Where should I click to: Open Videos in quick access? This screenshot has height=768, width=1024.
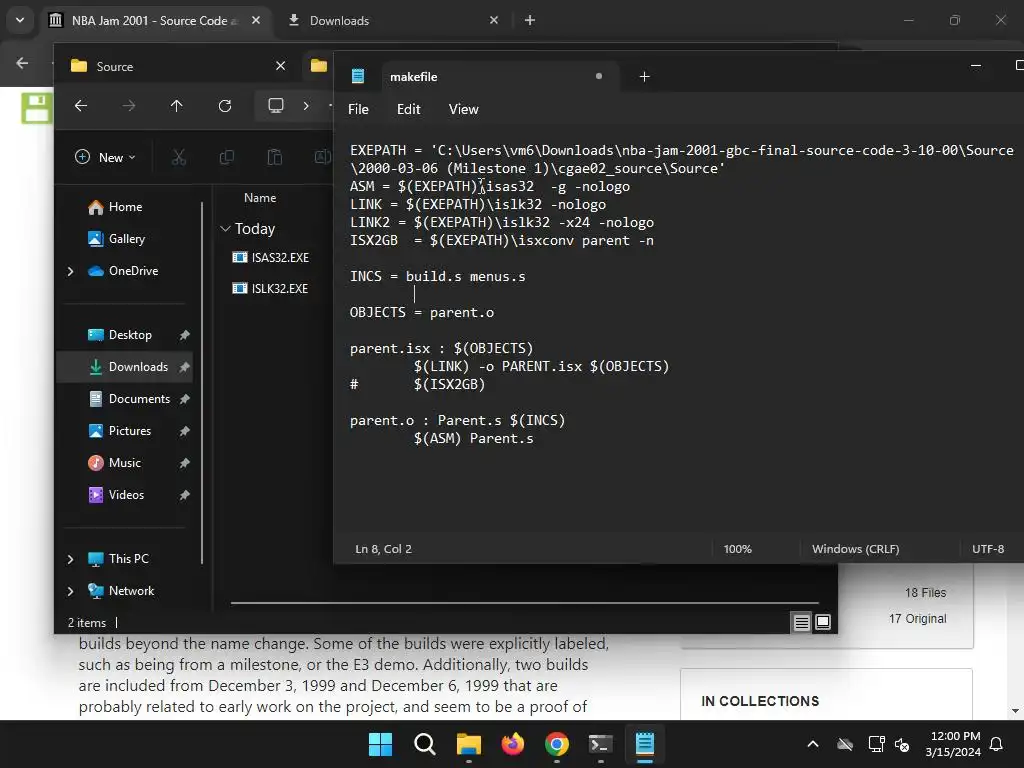tap(126, 495)
